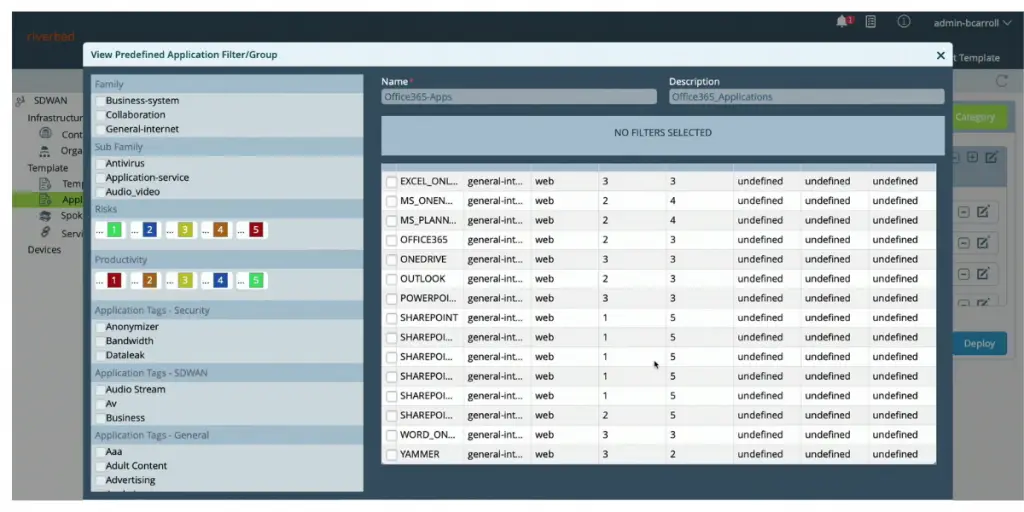Check the Av SDWAN tag checkbox

99,404
